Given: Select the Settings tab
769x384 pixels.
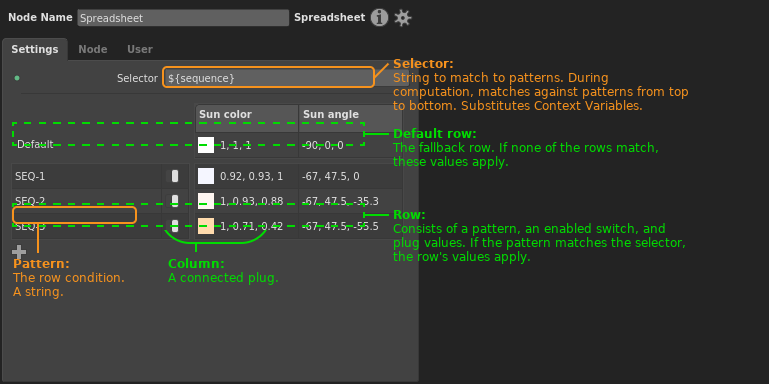Looking at the screenshot, I should (35, 49).
